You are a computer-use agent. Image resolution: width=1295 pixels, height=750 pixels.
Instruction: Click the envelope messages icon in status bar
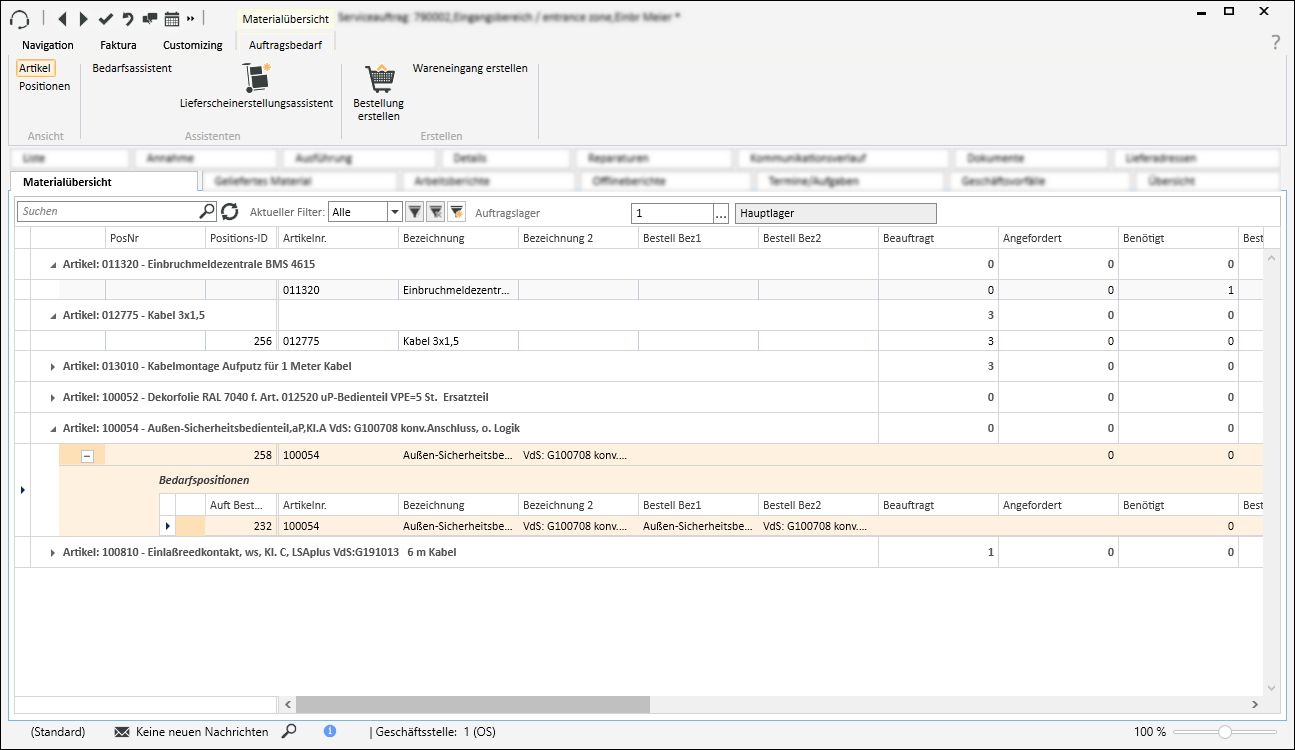click(122, 732)
